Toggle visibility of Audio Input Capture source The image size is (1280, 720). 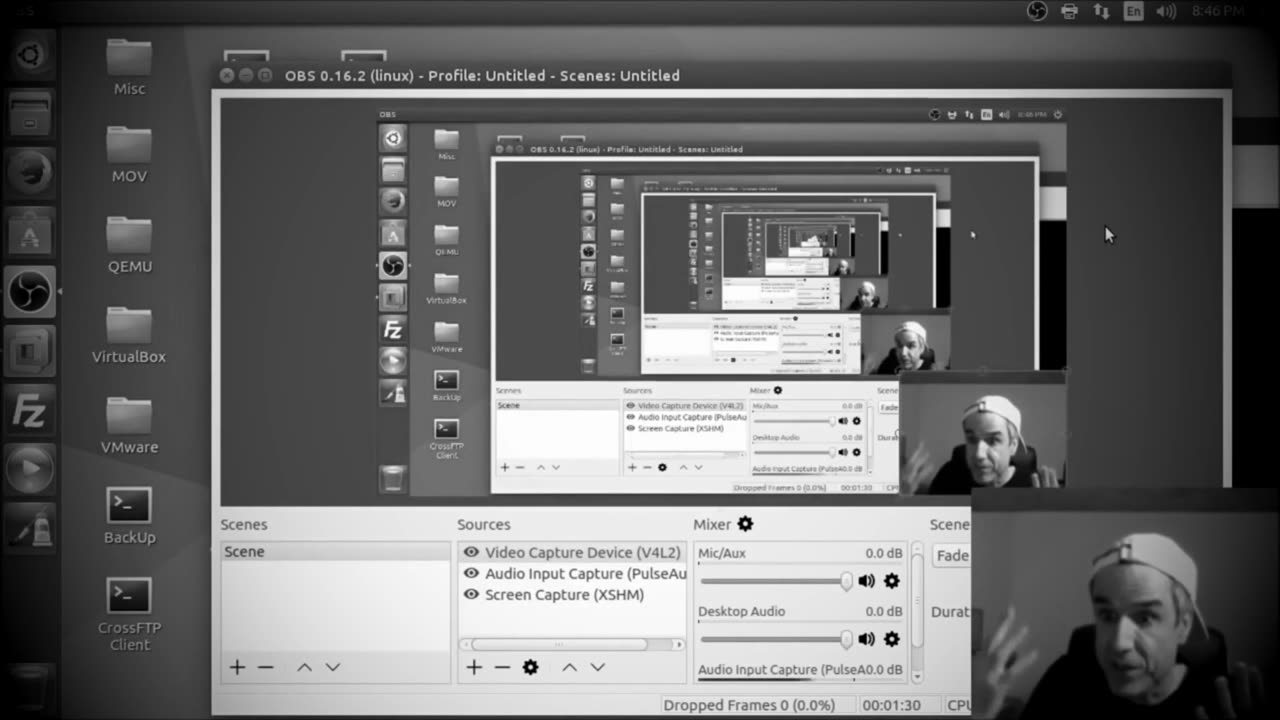coord(471,574)
